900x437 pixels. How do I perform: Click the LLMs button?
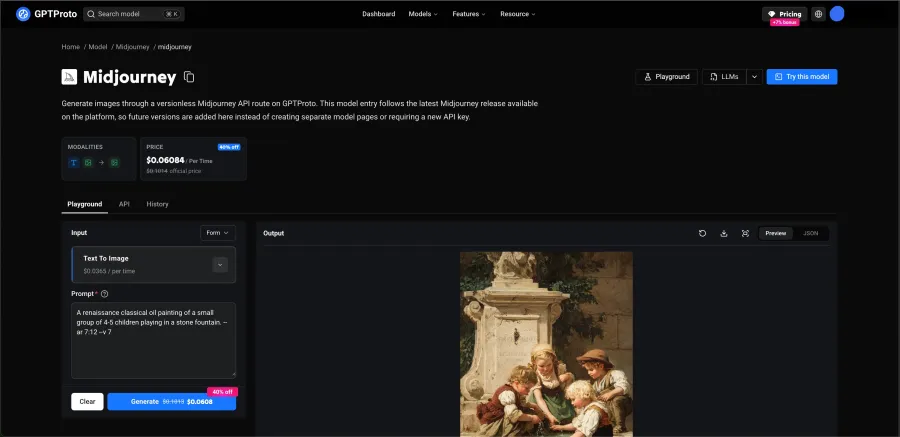pyautogui.click(x=724, y=76)
